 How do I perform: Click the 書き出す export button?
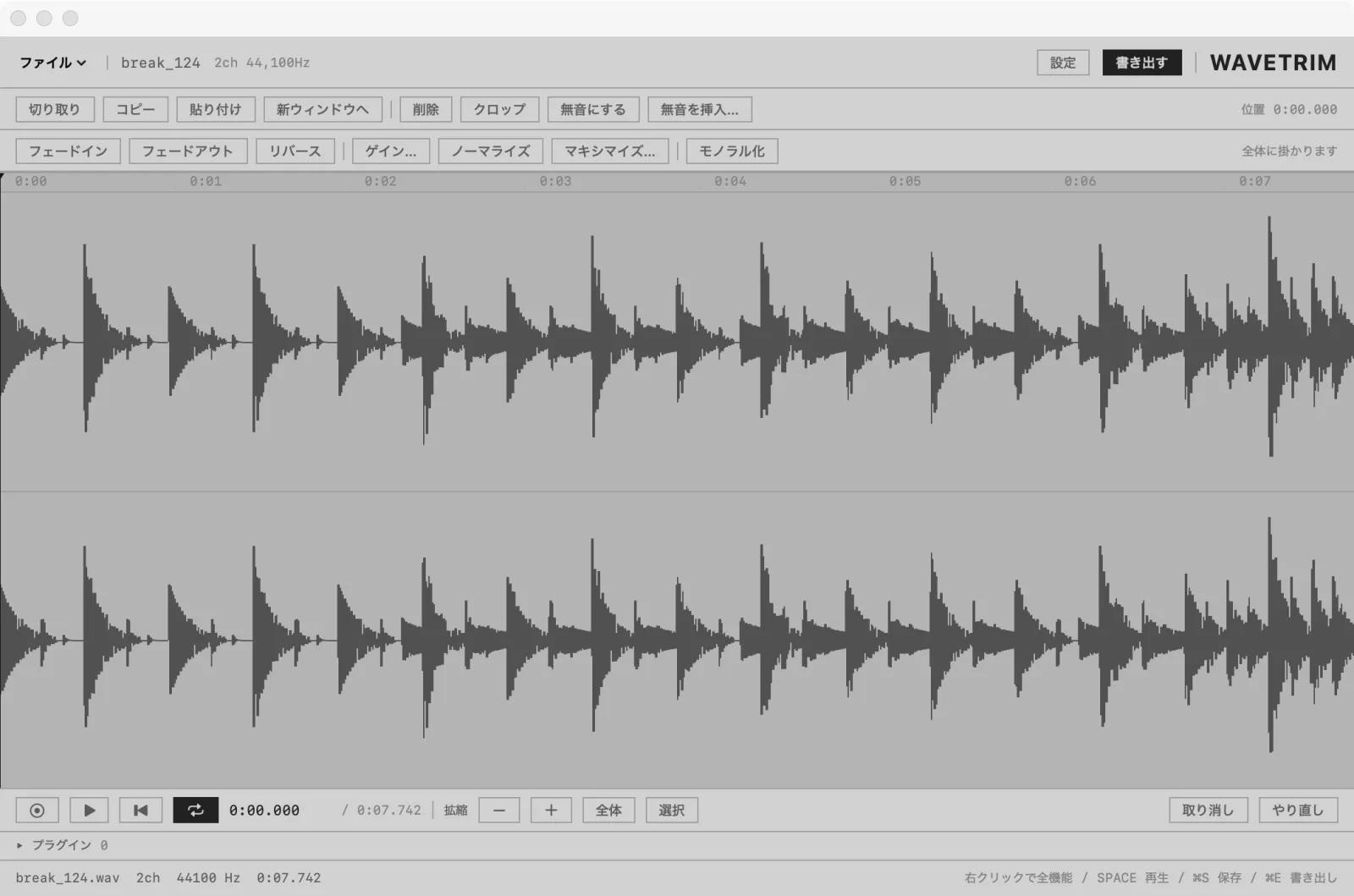[1142, 63]
